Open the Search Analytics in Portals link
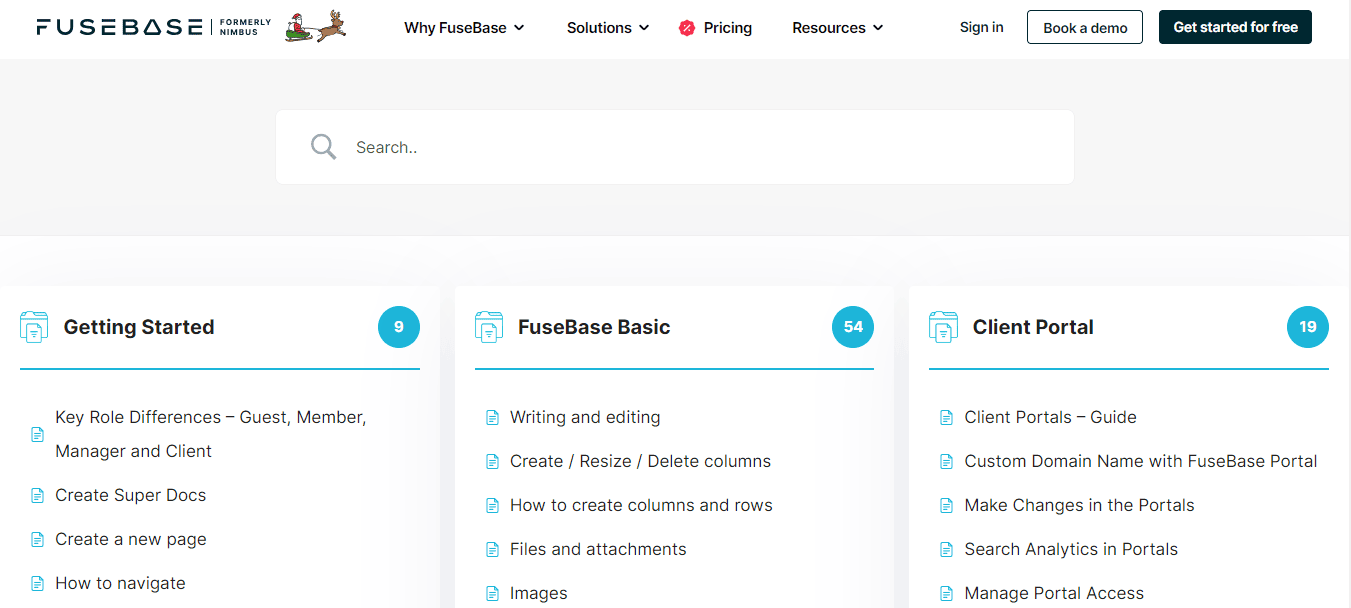The height and width of the screenshot is (608, 1351). click(1071, 549)
